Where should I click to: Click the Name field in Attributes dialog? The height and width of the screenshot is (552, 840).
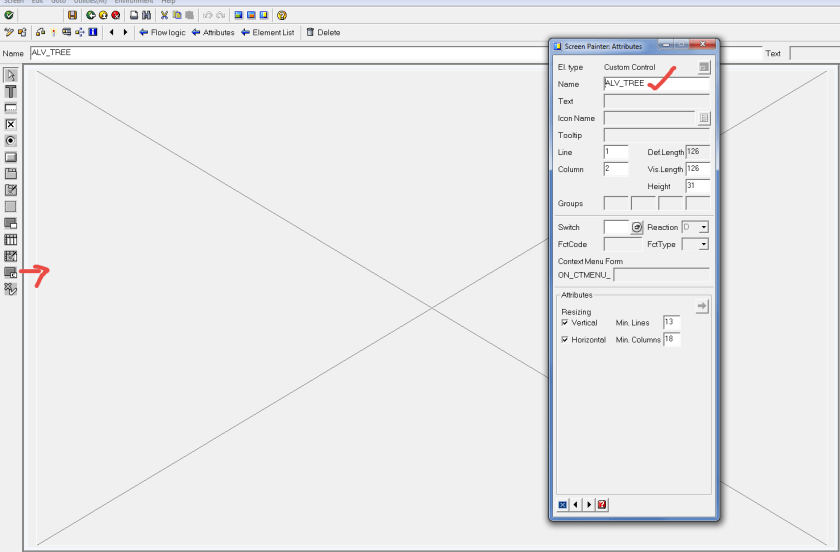655,84
